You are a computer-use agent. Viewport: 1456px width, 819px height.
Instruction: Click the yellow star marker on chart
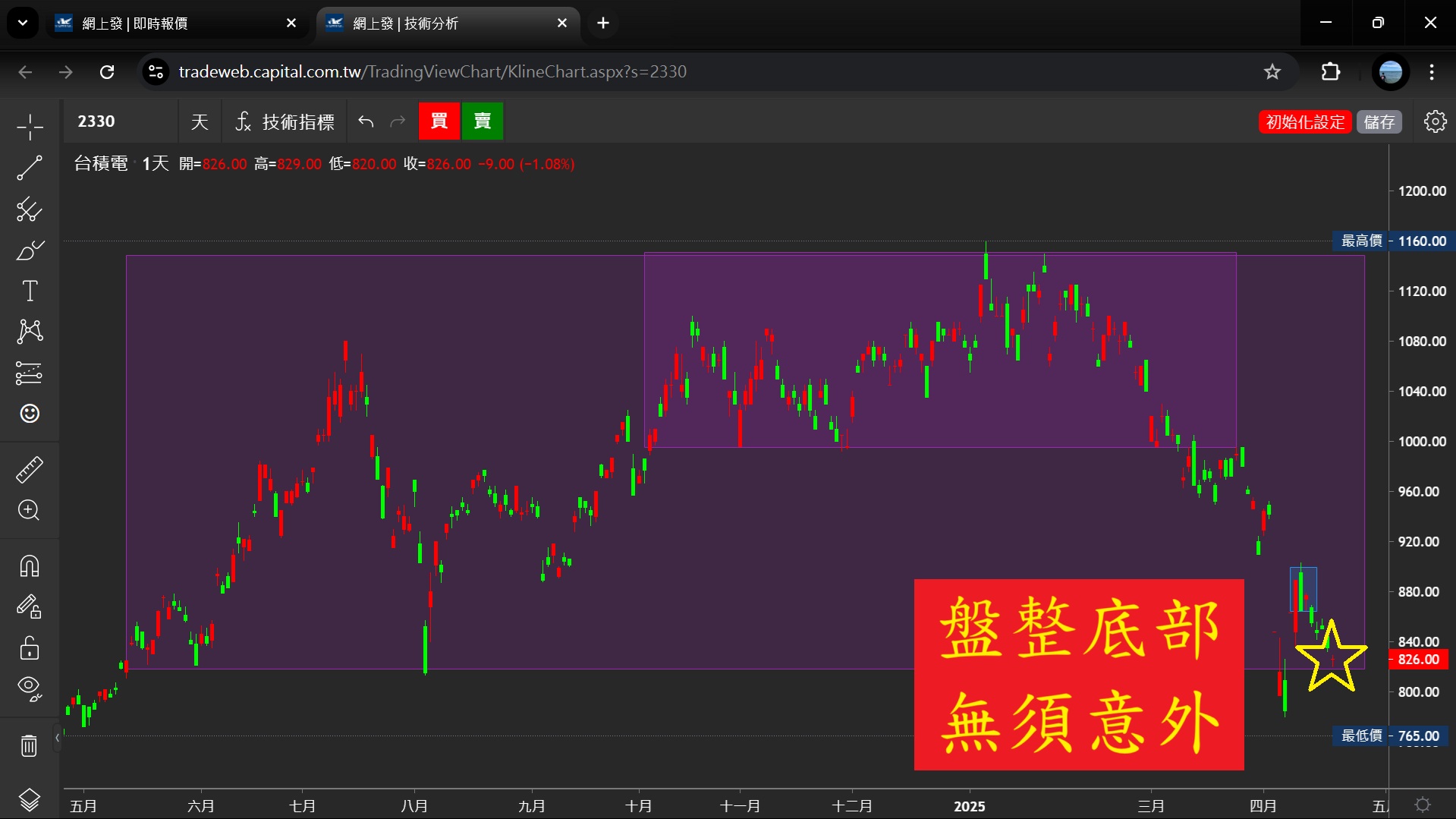[x=1331, y=657]
